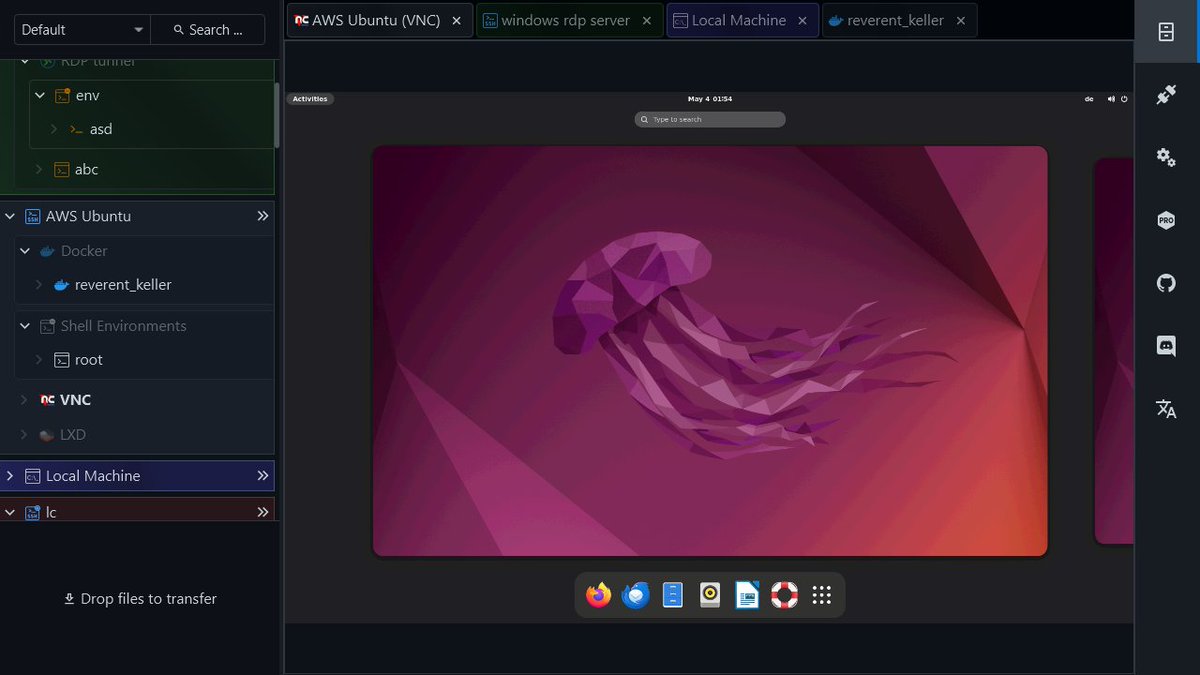Expand the LXD tree node
Viewport: 1200px width, 675px height.
25,435
